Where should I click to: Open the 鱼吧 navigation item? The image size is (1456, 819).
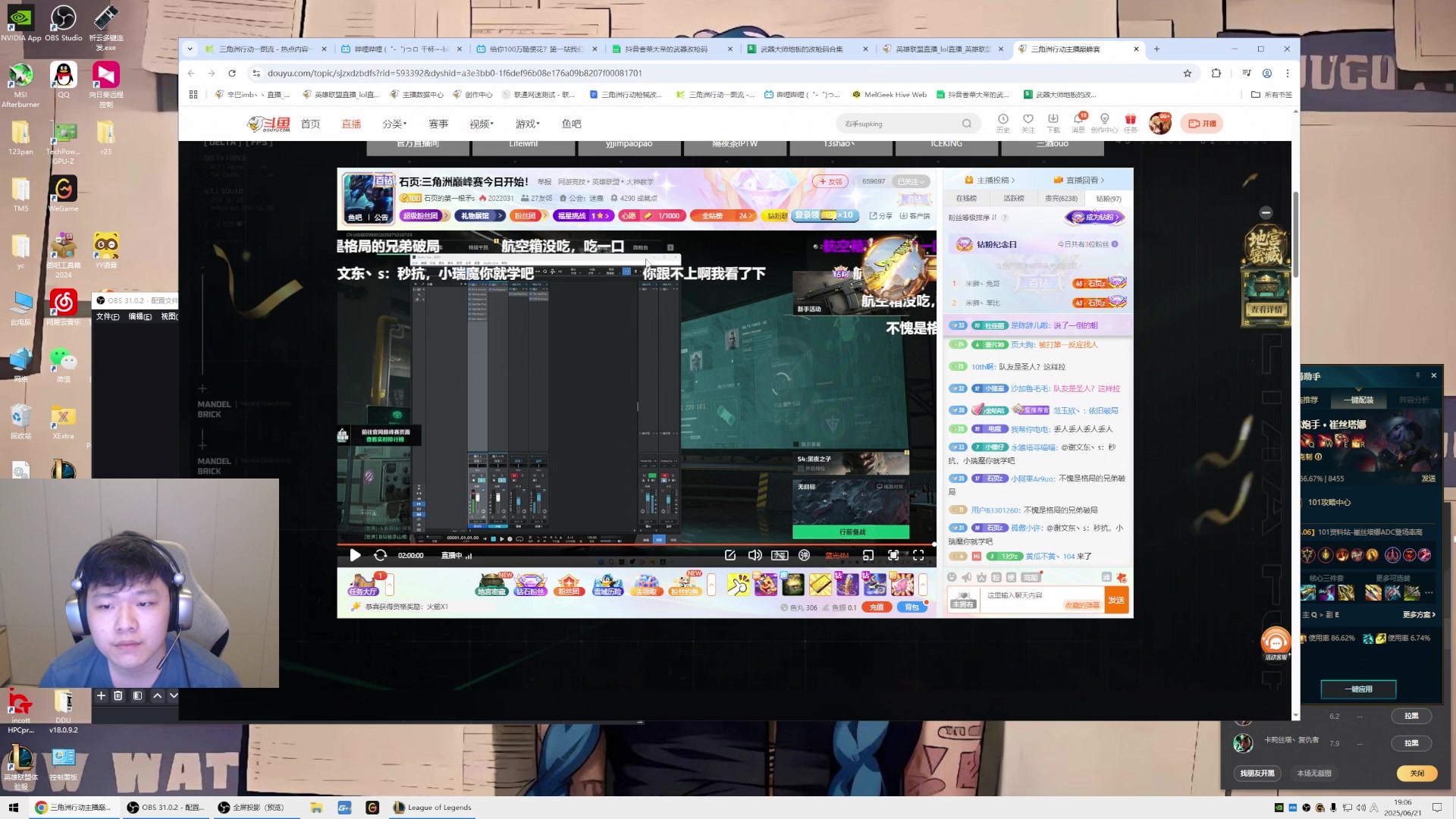tap(572, 124)
